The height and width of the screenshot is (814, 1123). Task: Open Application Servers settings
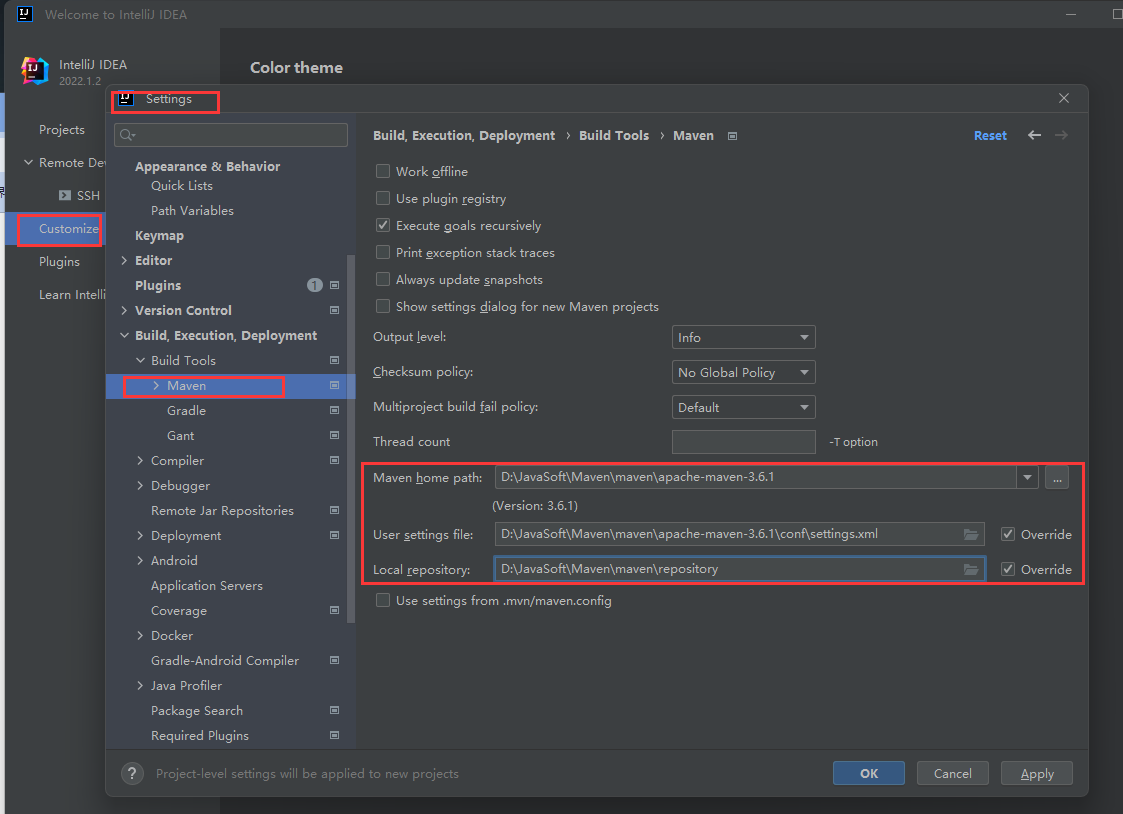(206, 586)
